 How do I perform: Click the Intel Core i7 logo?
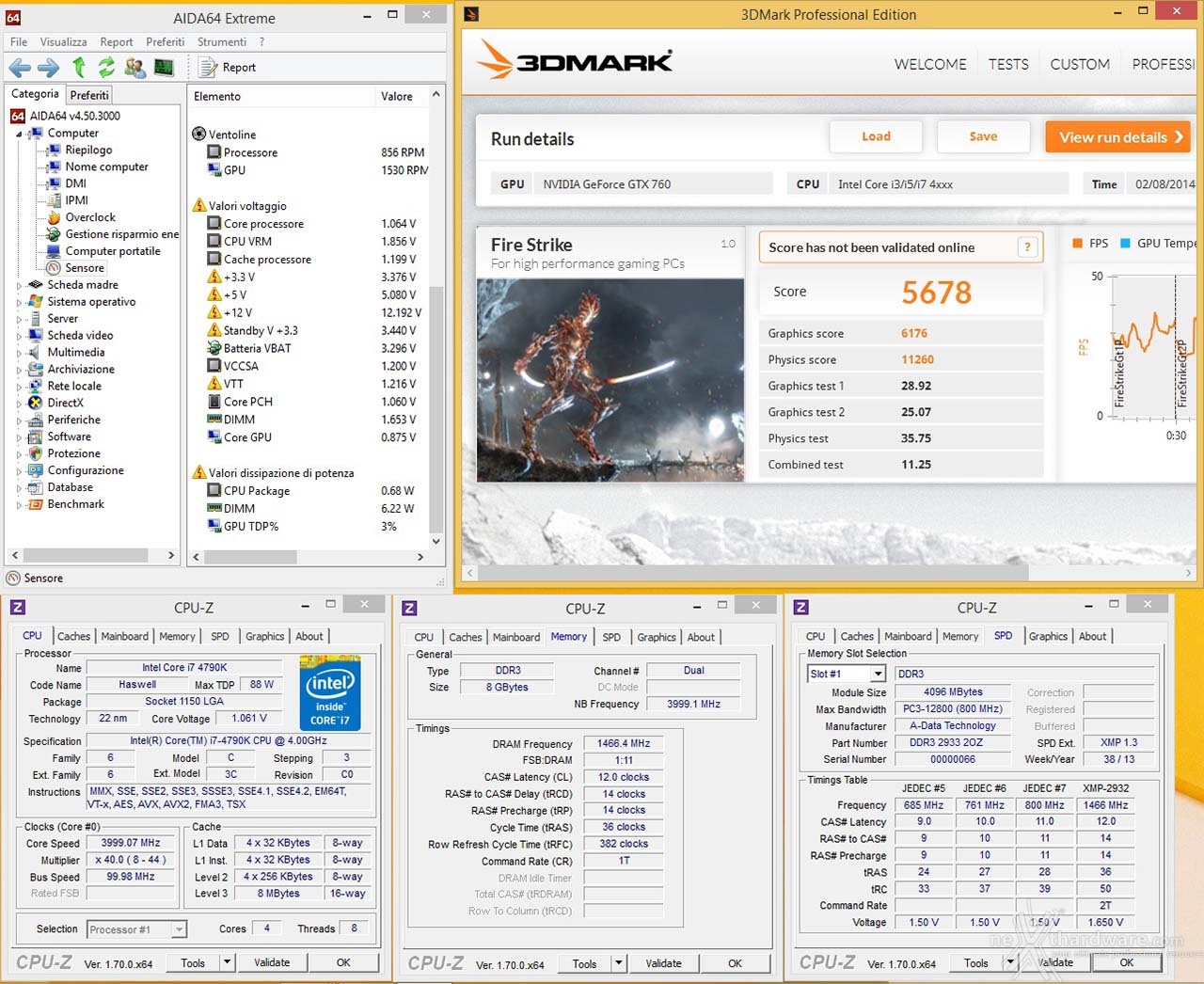330,693
